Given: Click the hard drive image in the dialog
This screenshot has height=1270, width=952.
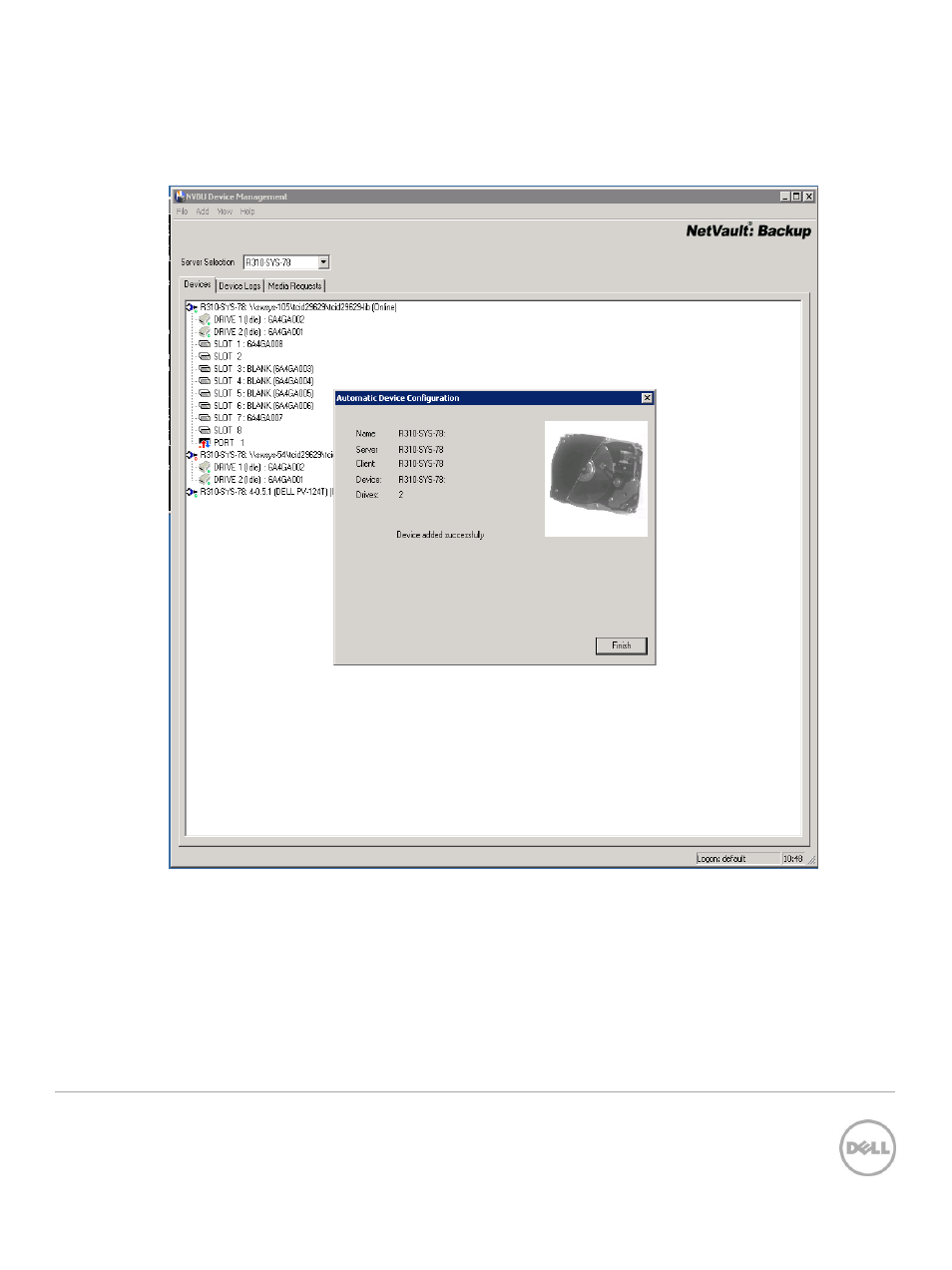Looking at the screenshot, I should coord(596,479).
